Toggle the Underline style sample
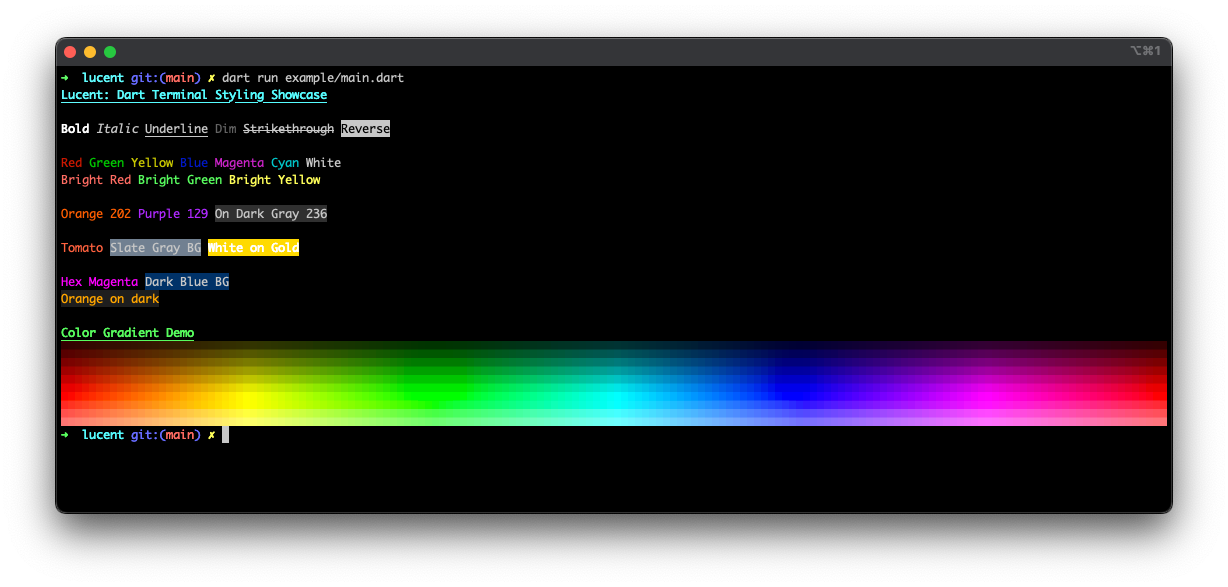 [x=176, y=128]
